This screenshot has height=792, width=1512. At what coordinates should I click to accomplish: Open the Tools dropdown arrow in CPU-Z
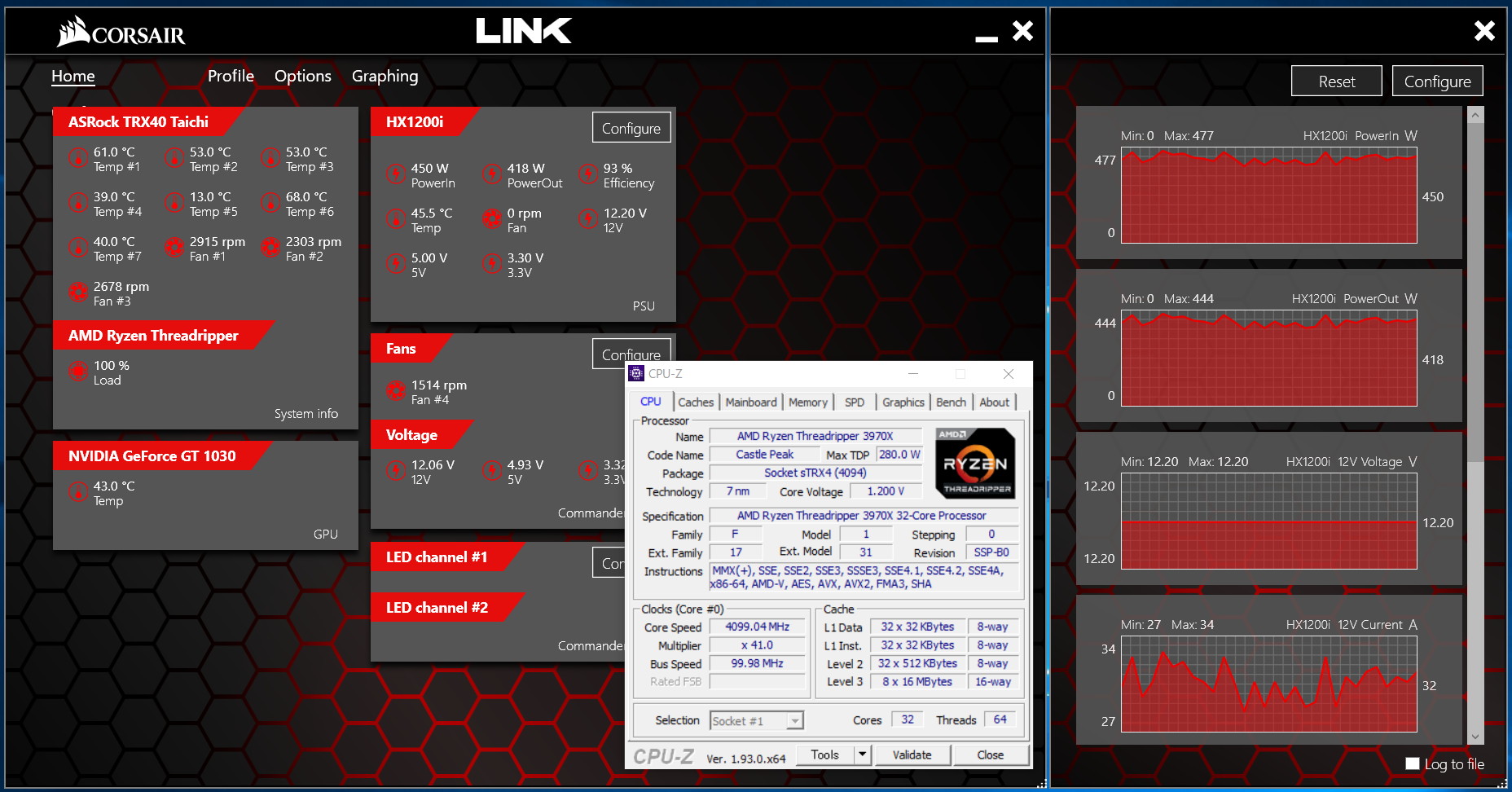click(862, 755)
